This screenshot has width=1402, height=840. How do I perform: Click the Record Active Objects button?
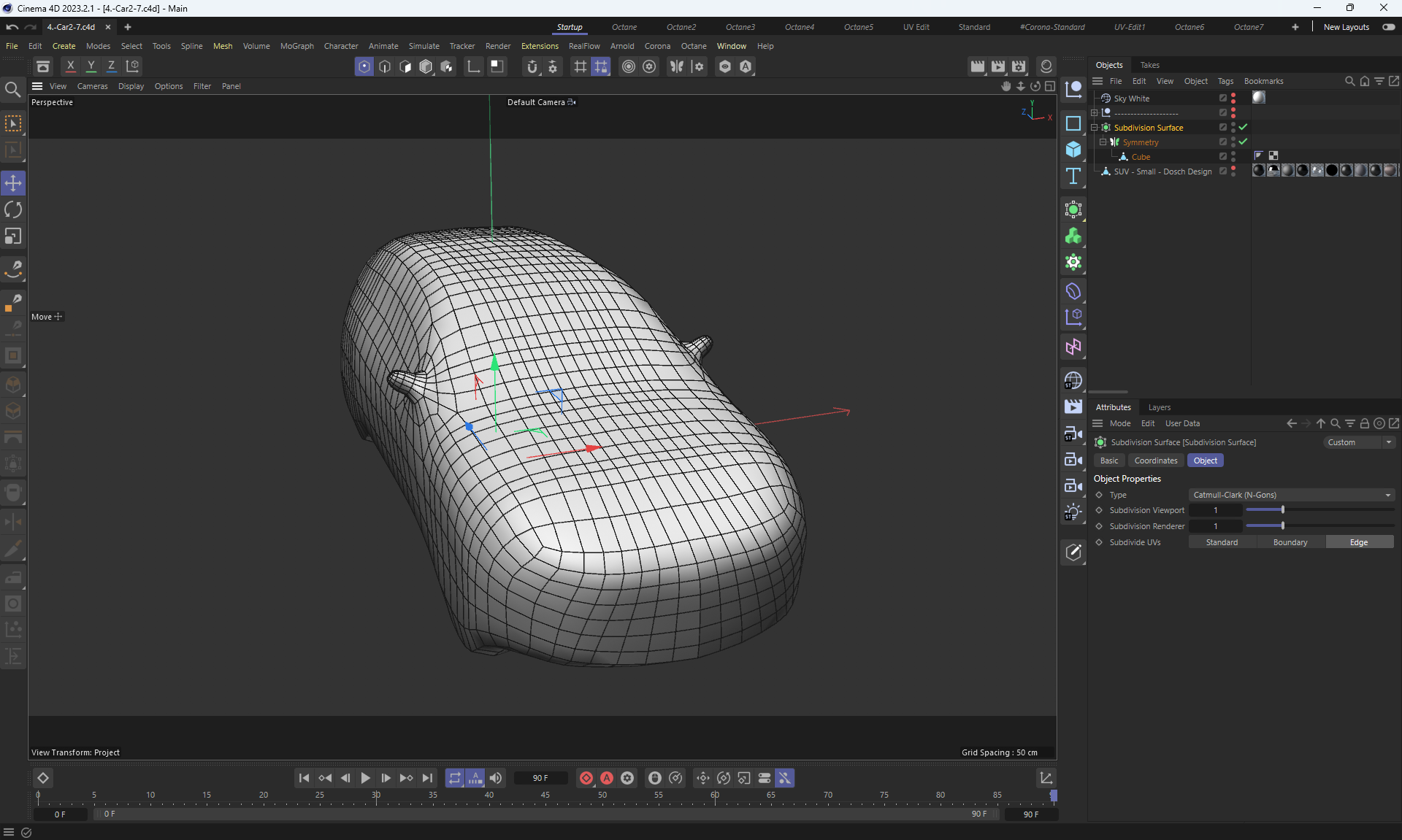tap(586, 778)
